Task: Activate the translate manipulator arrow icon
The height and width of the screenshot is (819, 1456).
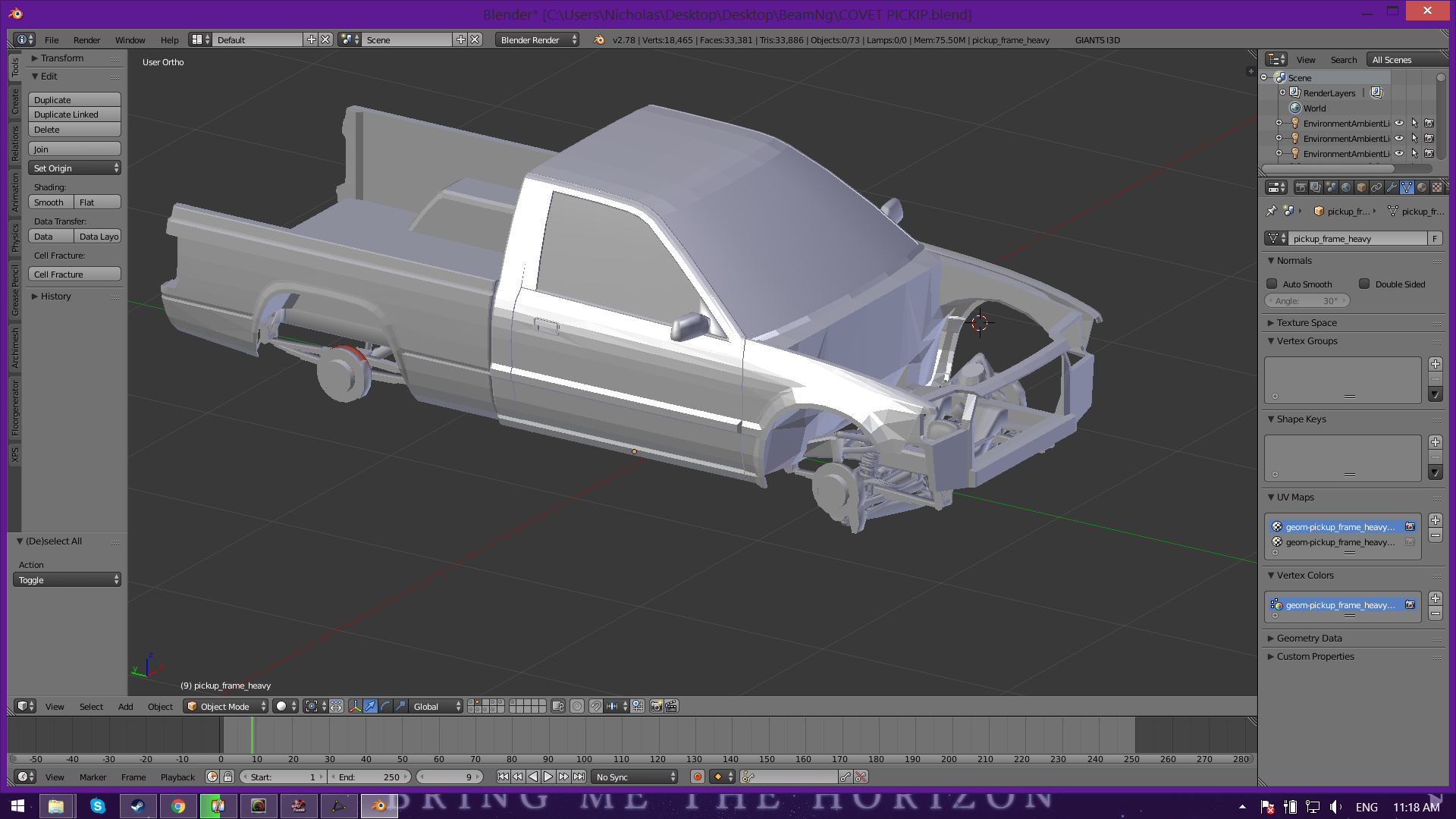Action: point(370,706)
